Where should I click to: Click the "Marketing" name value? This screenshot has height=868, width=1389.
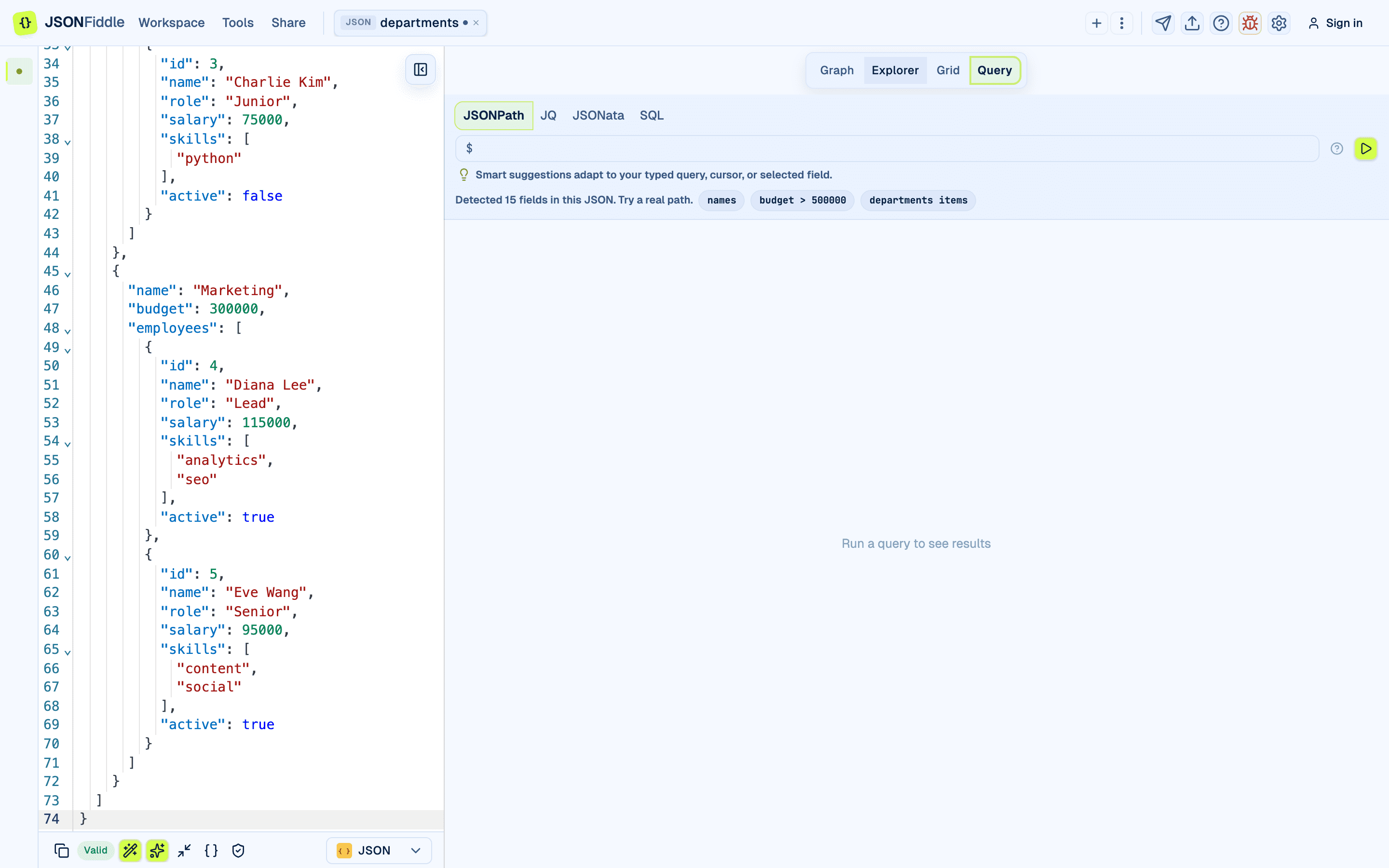[238, 290]
